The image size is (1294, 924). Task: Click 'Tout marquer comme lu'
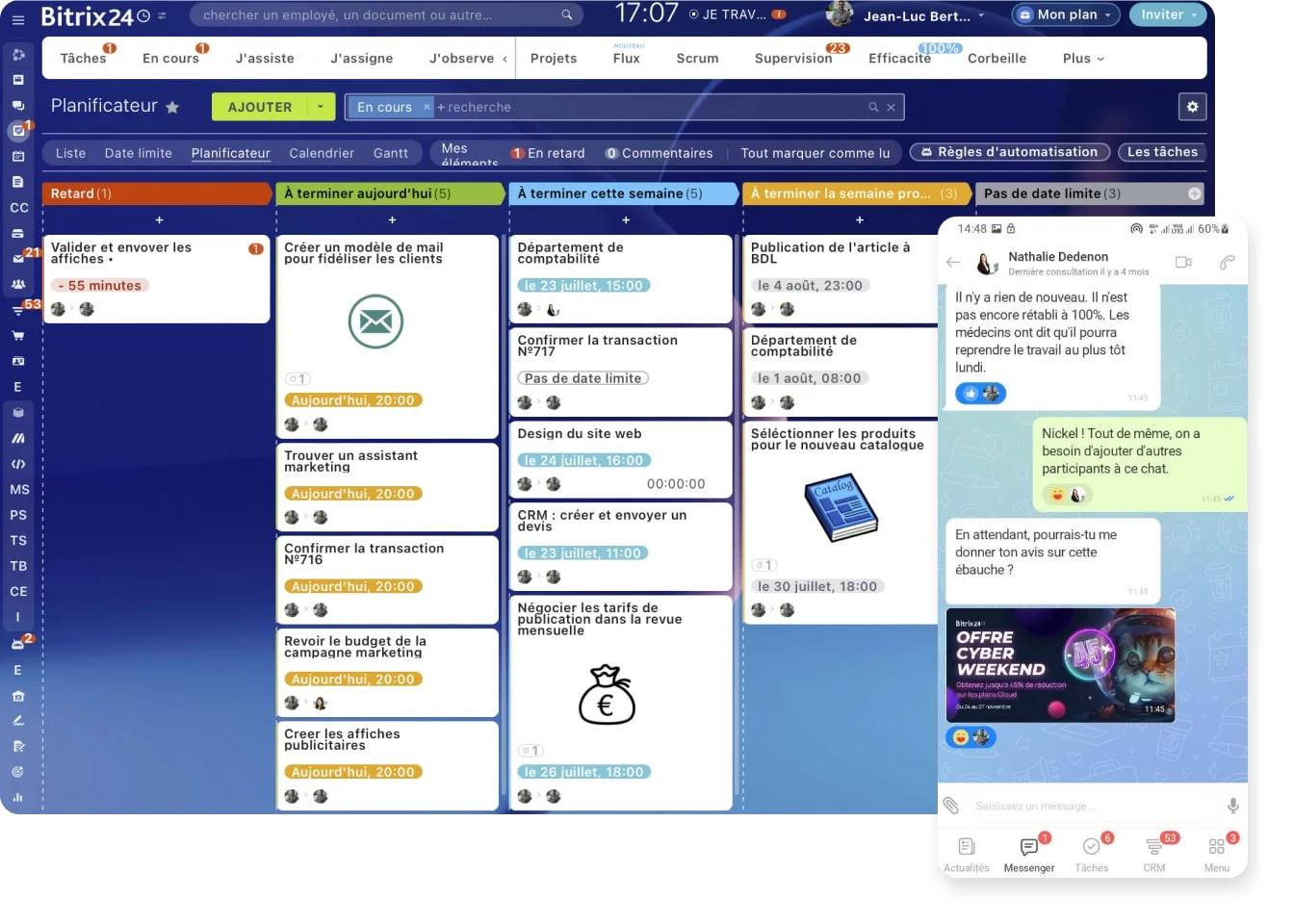coord(815,152)
